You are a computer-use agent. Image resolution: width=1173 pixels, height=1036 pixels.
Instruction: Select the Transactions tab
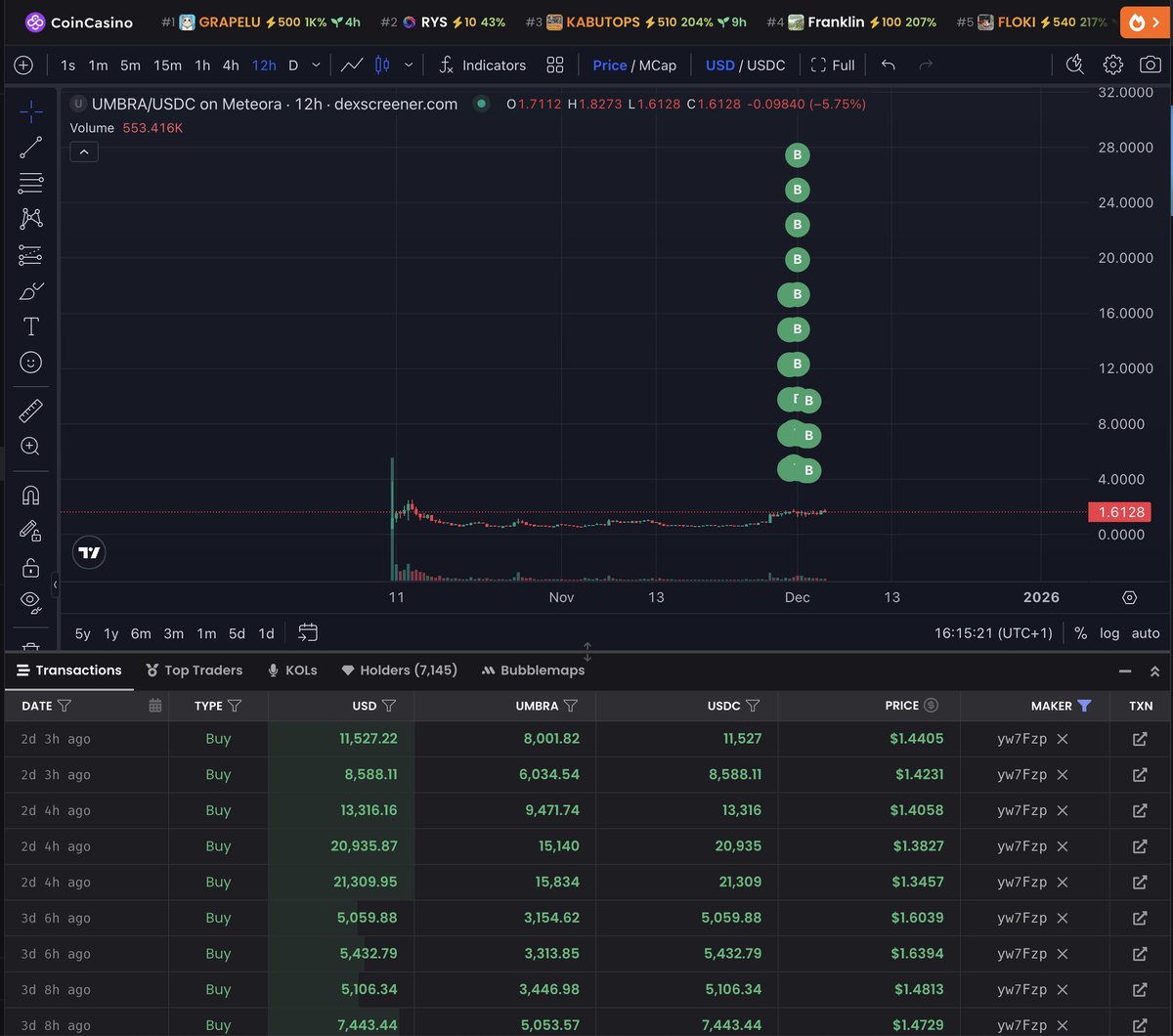click(68, 670)
